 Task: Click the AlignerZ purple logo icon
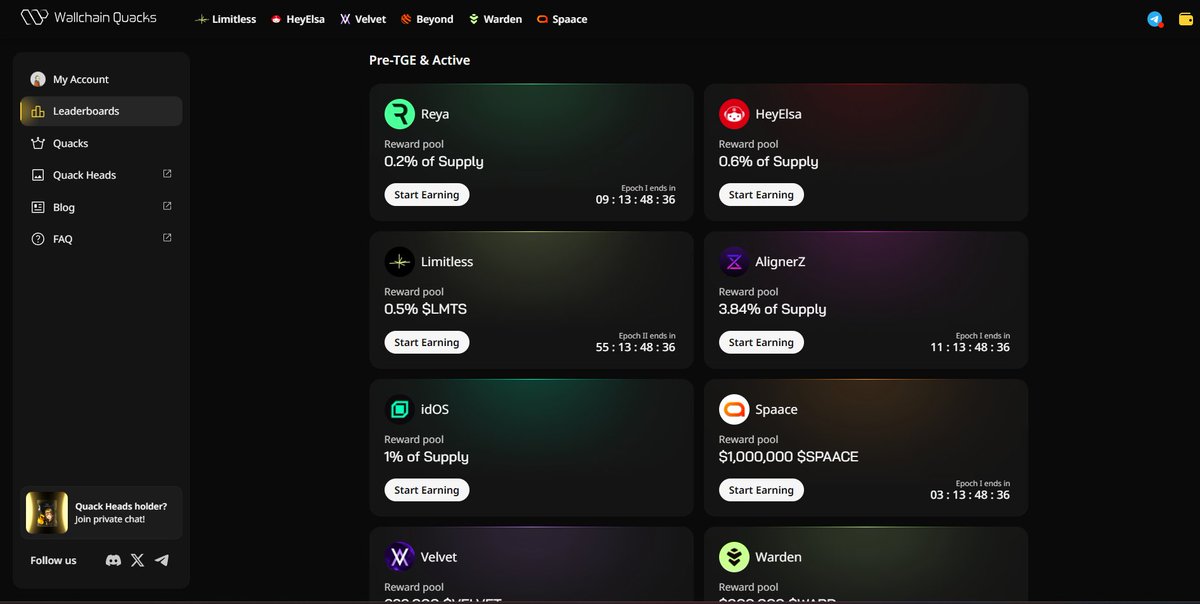(x=733, y=261)
